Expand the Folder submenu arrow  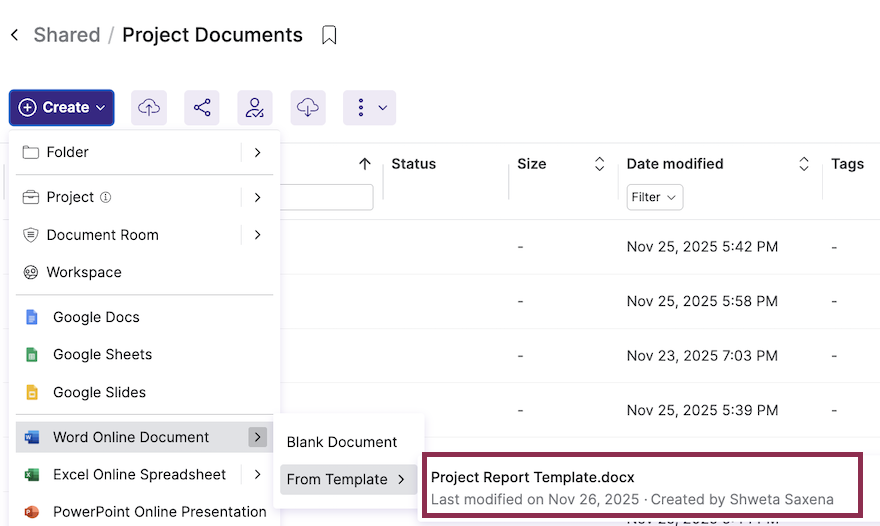click(x=258, y=152)
